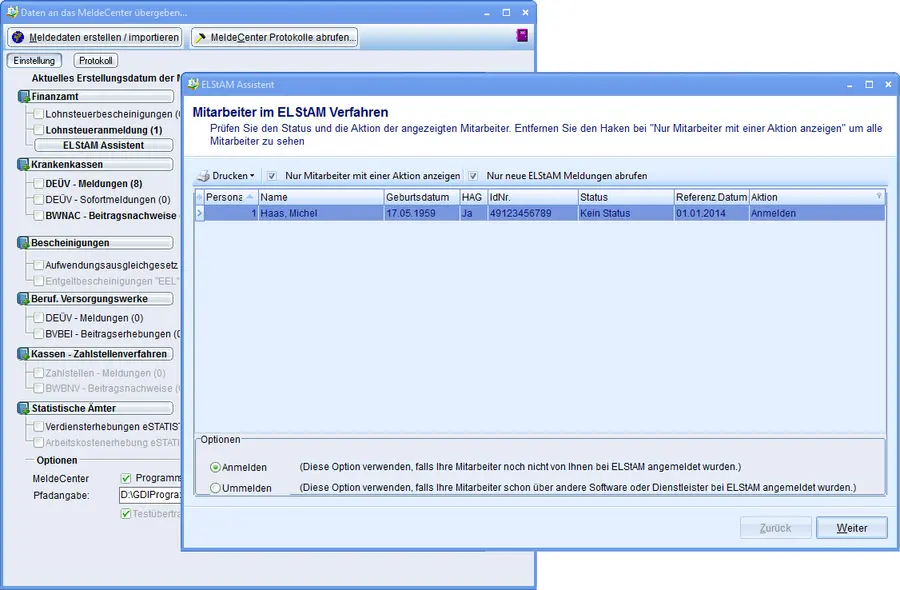
Task: Click the Krankenkassen section icon
Action: [24, 164]
